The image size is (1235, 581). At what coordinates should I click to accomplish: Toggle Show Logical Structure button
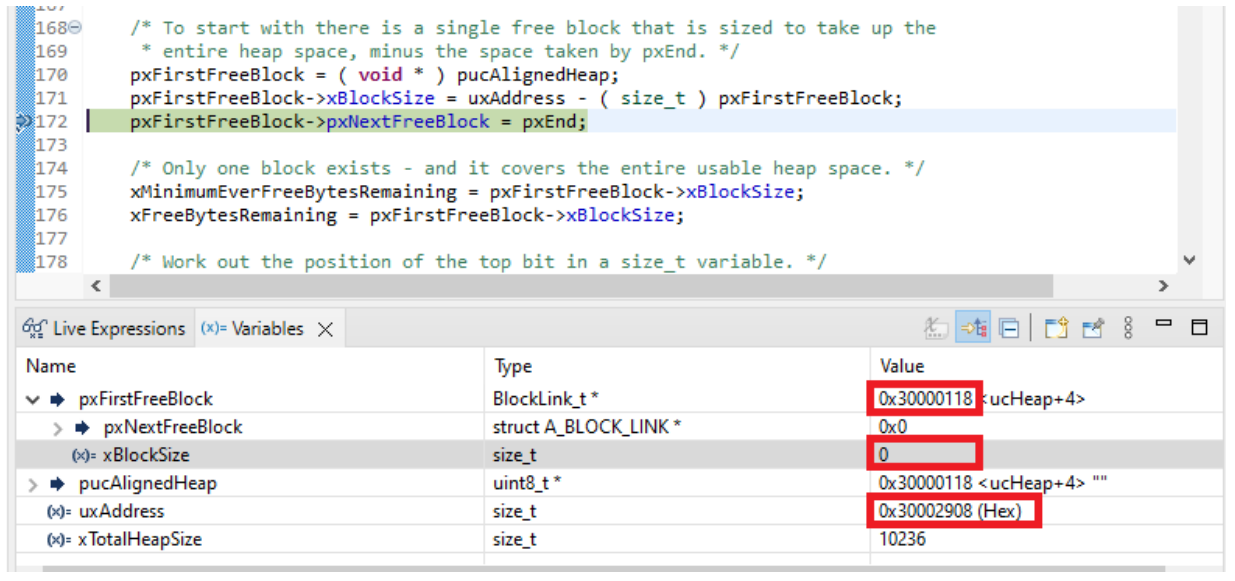(x=972, y=328)
